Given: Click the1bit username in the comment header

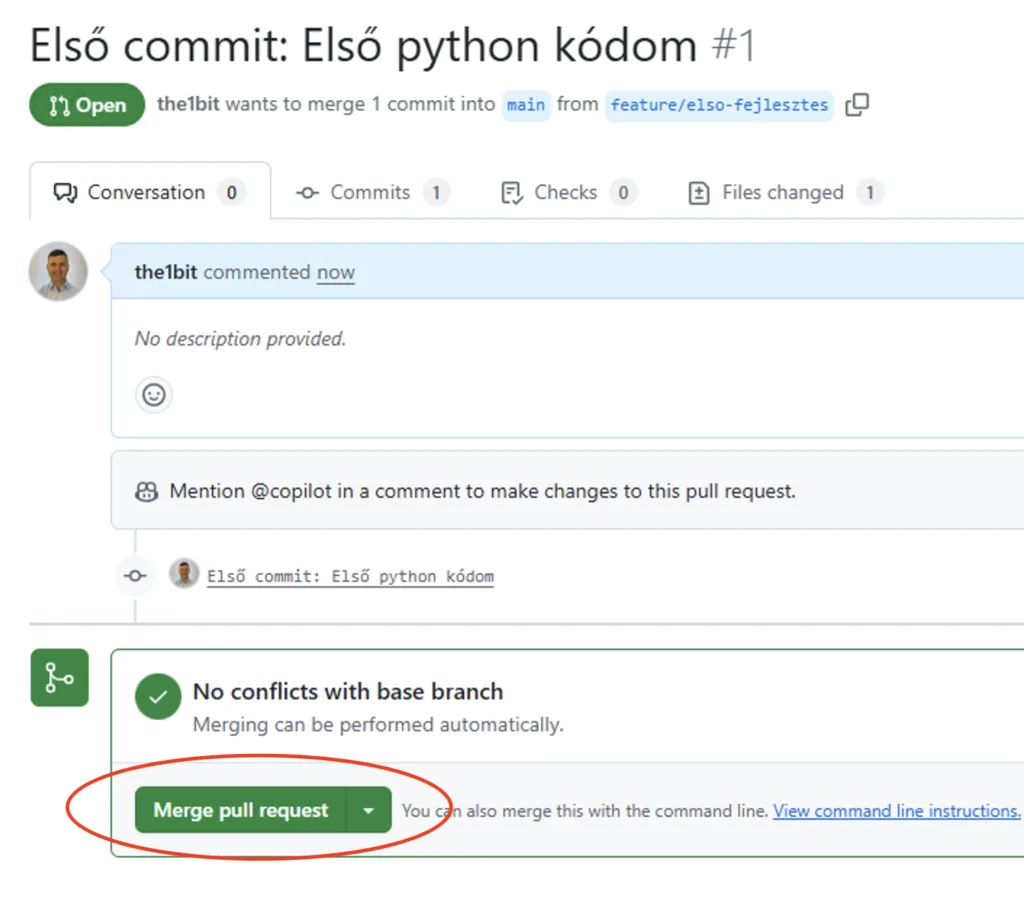Looking at the screenshot, I should pos(166,272).
